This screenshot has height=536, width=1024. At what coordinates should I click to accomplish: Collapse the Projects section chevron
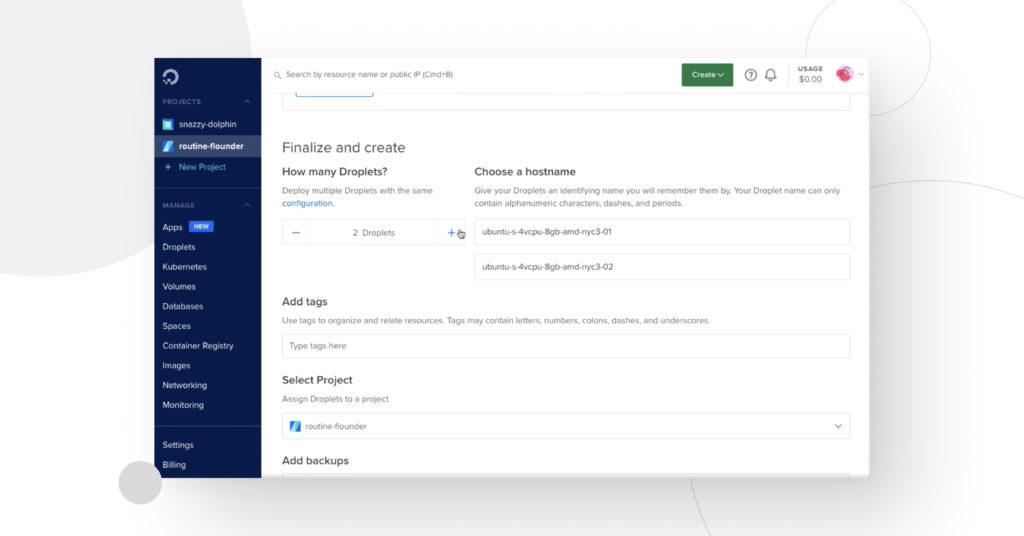247,102
